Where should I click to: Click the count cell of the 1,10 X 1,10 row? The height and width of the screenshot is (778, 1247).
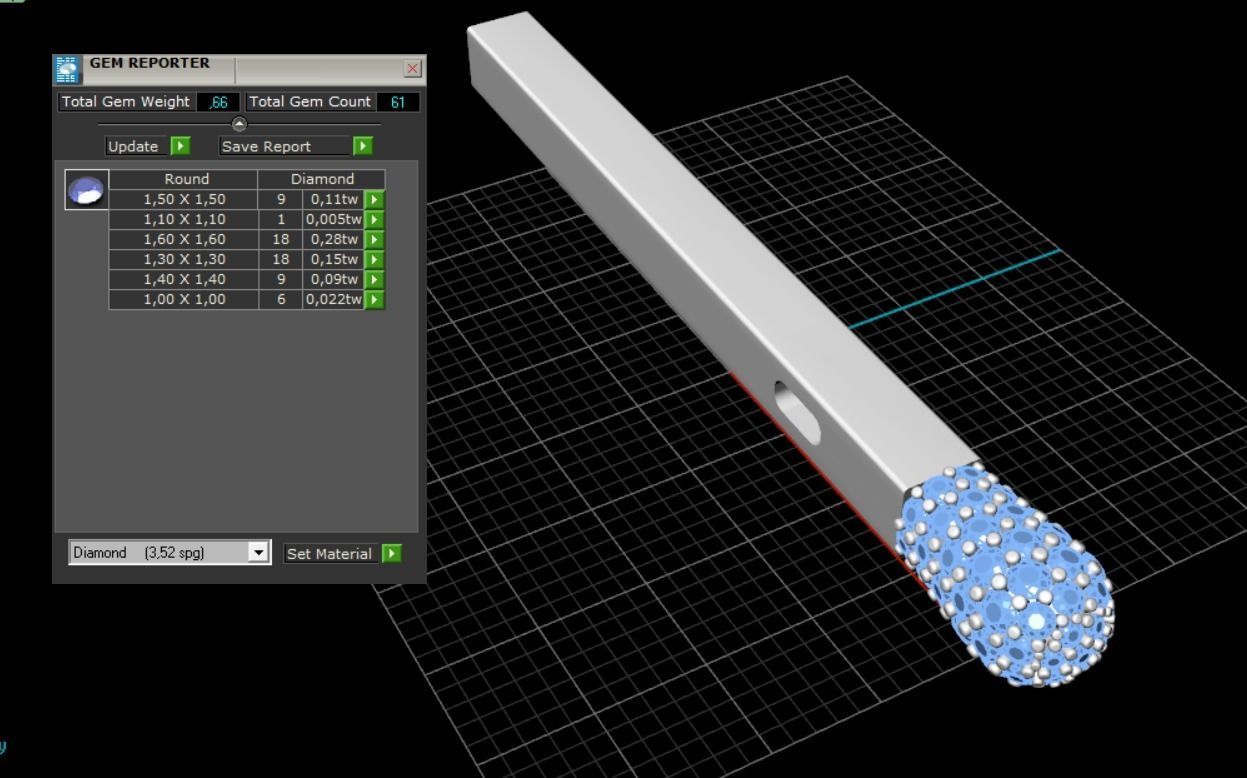(x=281, y=219)
